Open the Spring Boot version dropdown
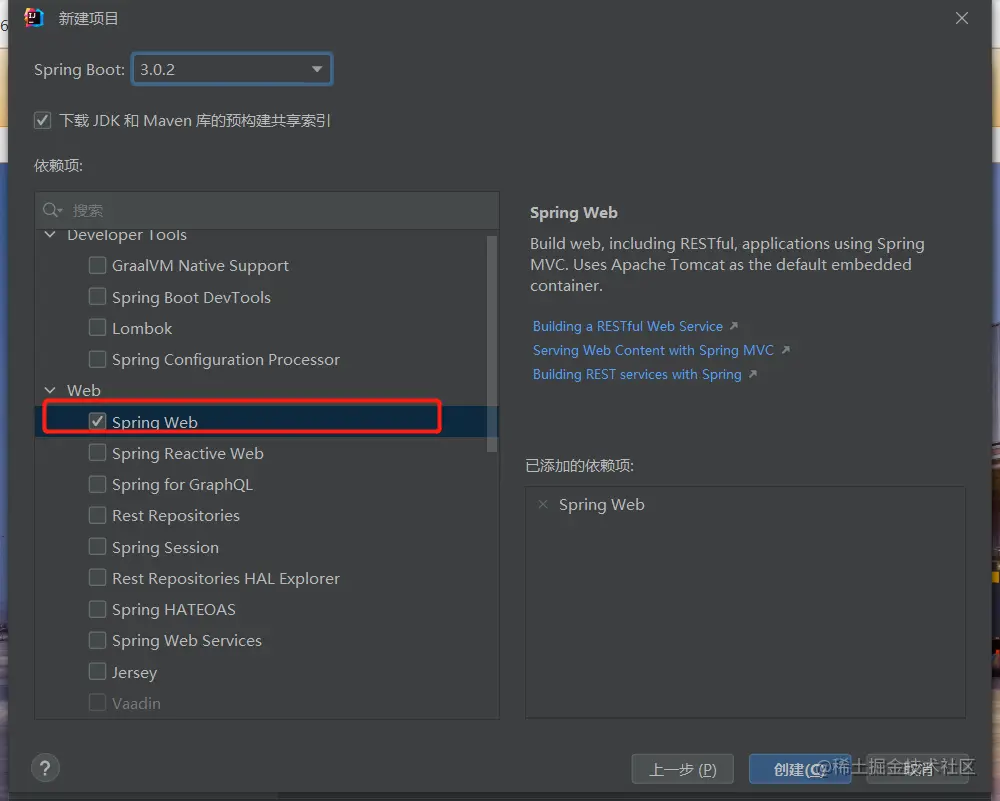 232,69
